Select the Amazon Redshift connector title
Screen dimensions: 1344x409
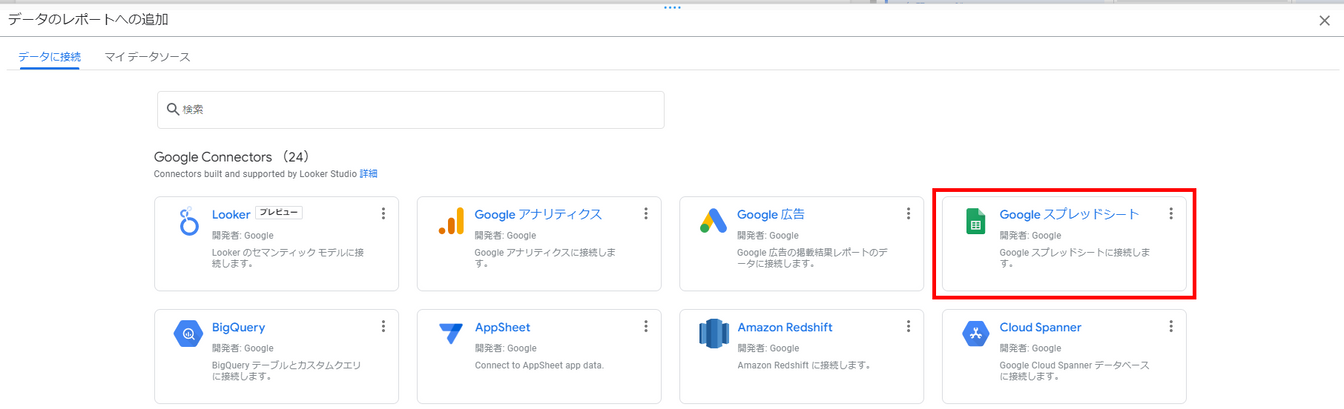click(785, 327)
